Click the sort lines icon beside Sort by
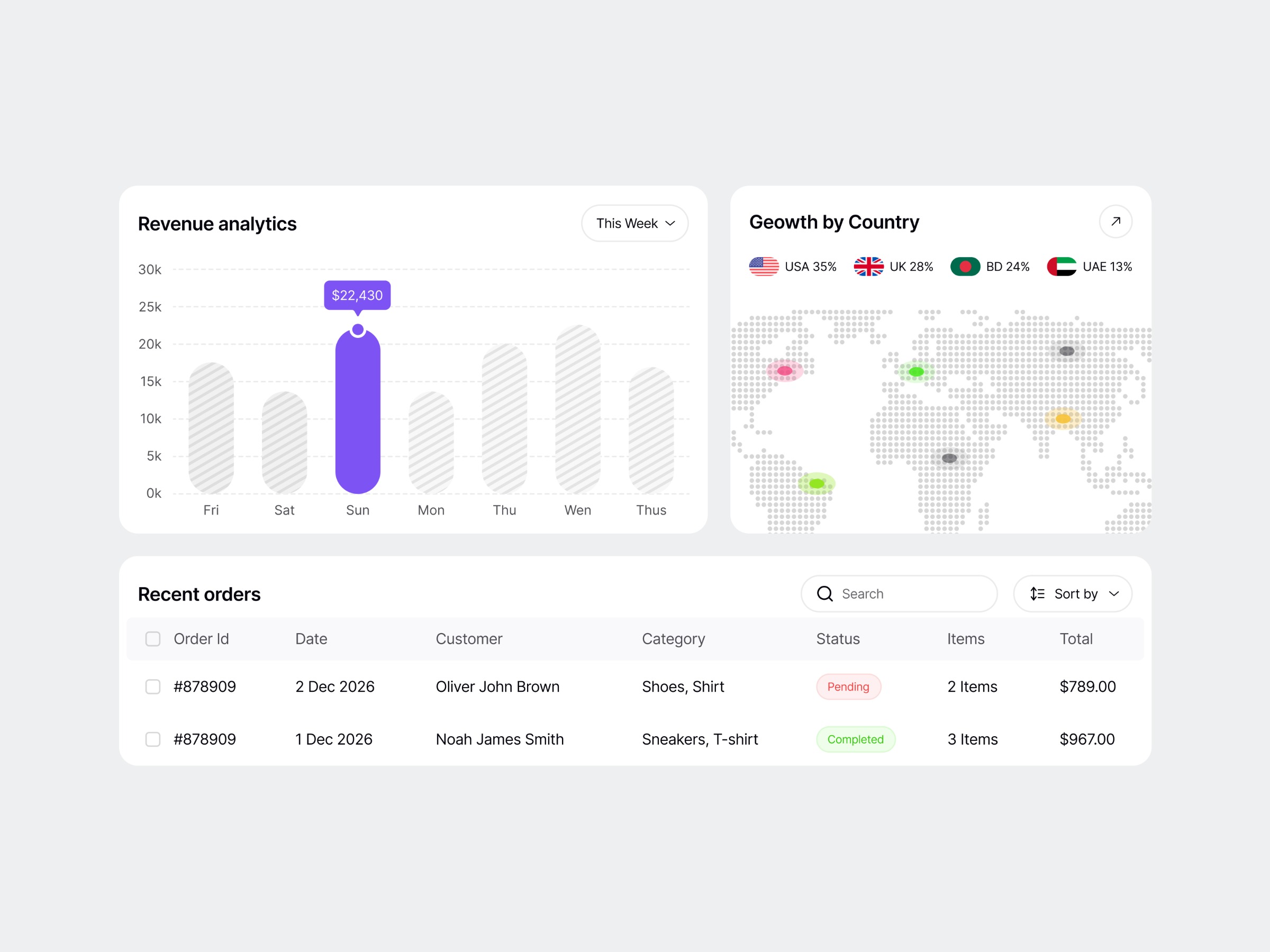Viewport: 1270px width, 952px height. [x=1036, y=594]
